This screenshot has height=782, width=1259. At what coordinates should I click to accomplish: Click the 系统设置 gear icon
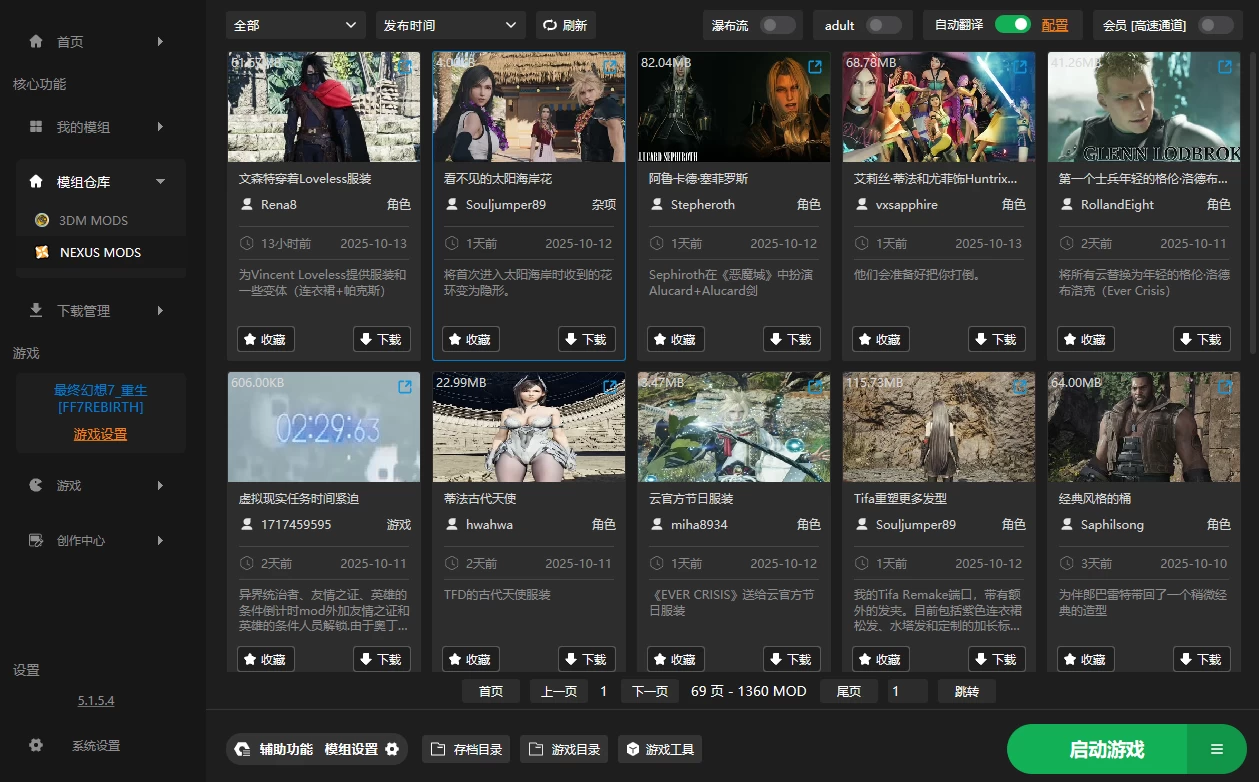click(x=37, y=745)
